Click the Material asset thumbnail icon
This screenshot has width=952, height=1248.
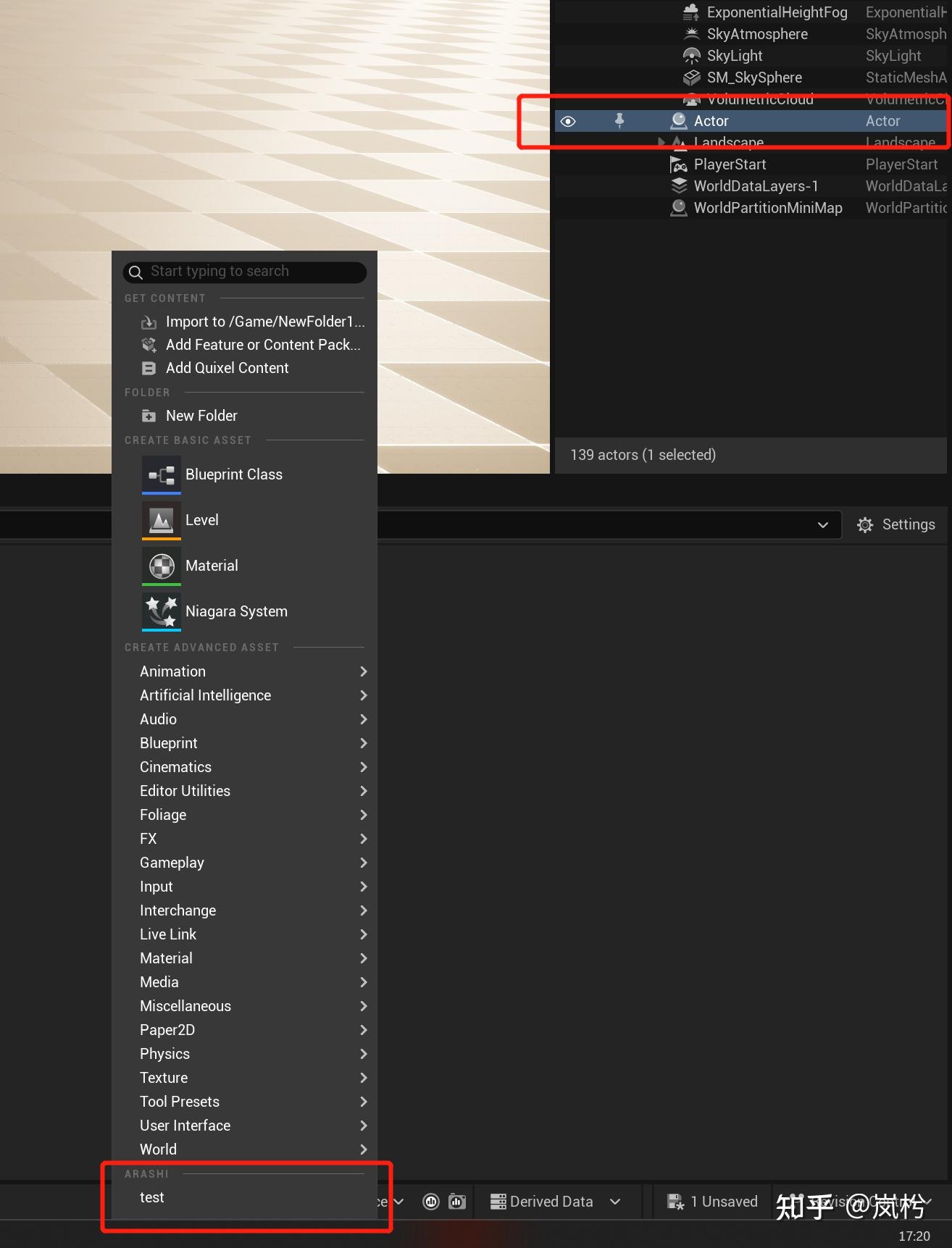[161, 566]
